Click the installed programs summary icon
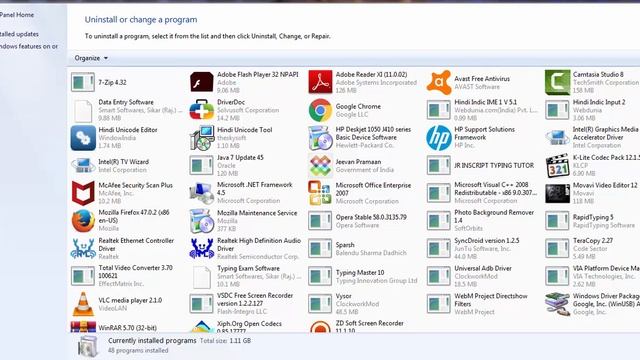Image resolution: width=640 pixels, height=360 pixels. tap(88, 346)
